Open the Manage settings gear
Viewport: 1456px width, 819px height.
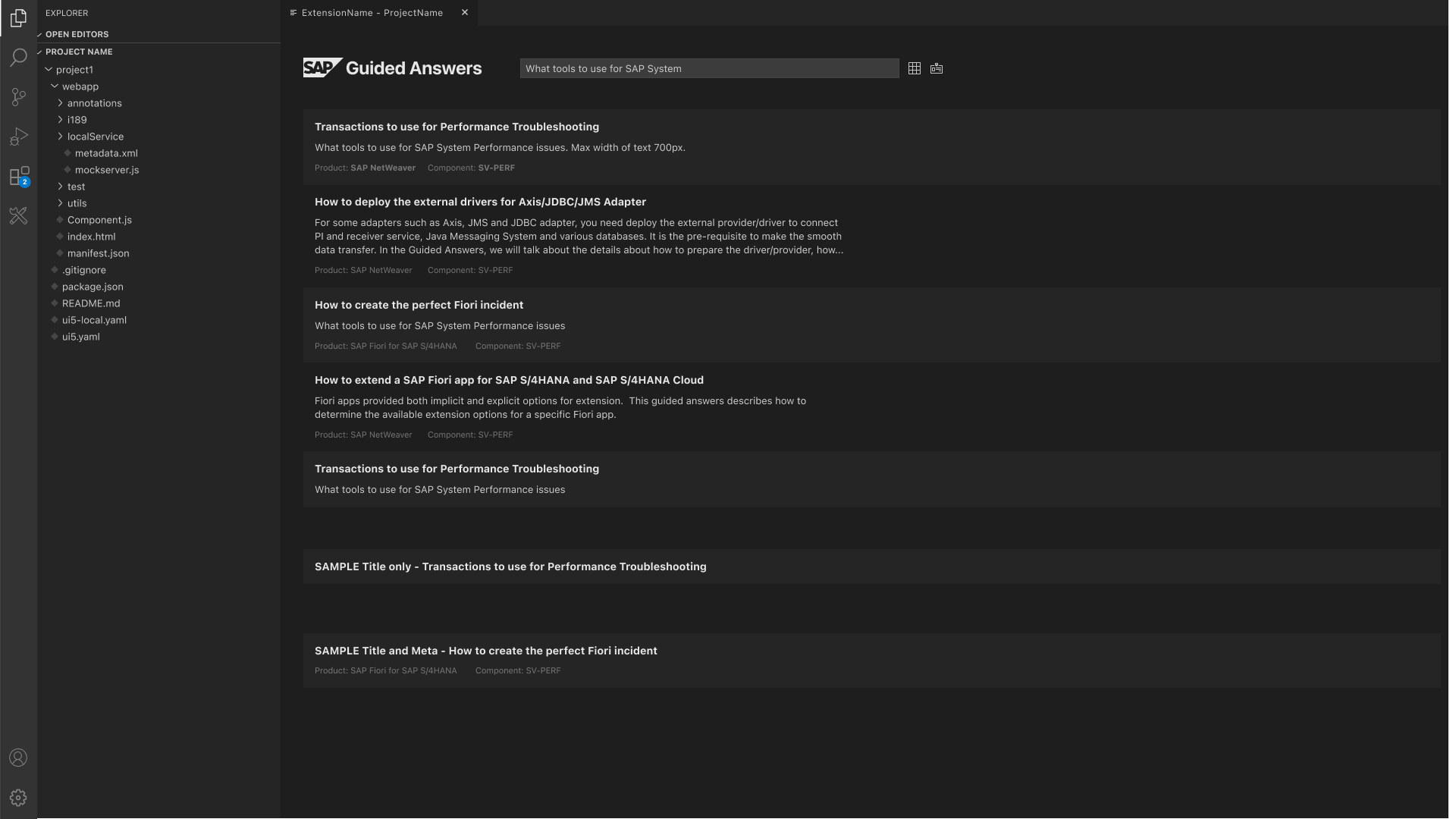point(18,797)
